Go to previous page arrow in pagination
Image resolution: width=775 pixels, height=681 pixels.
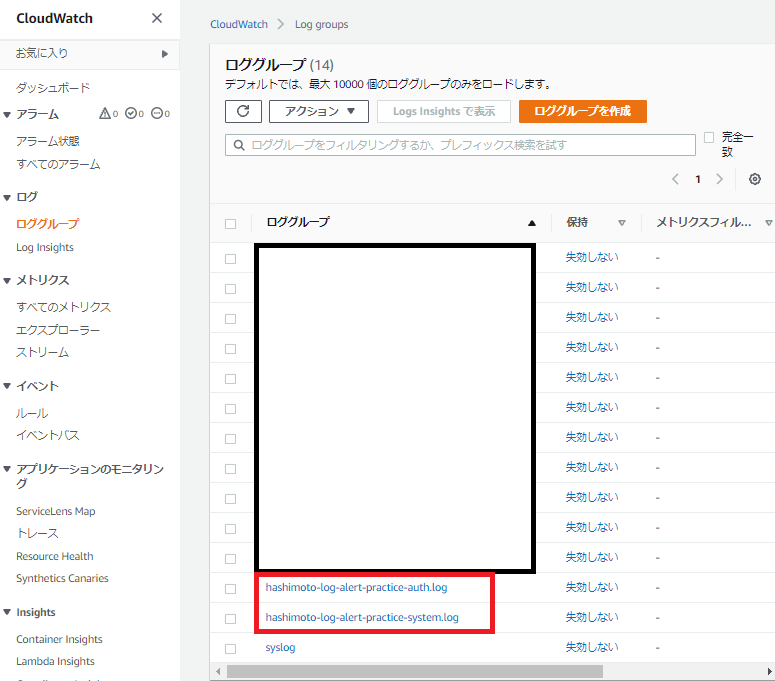(676, 179)
